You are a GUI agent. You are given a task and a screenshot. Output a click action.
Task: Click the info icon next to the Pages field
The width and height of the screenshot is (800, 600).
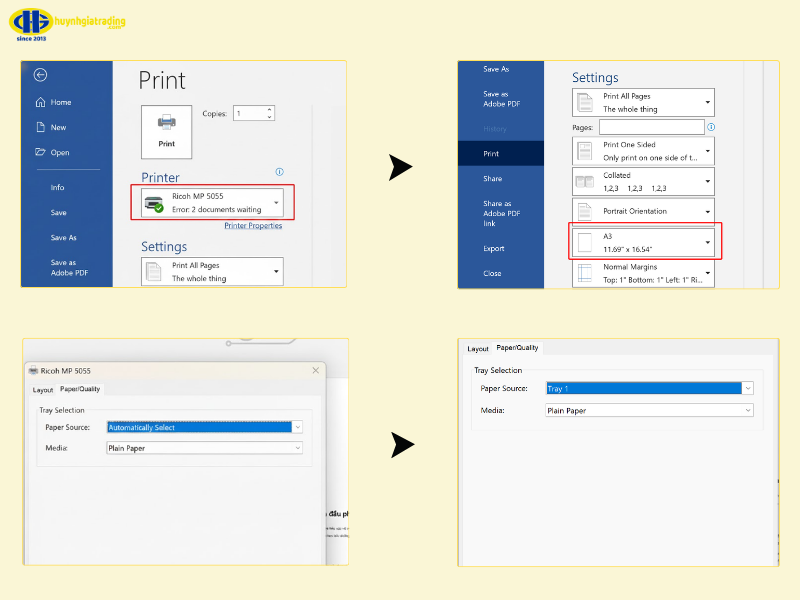[x=711, y=128]
